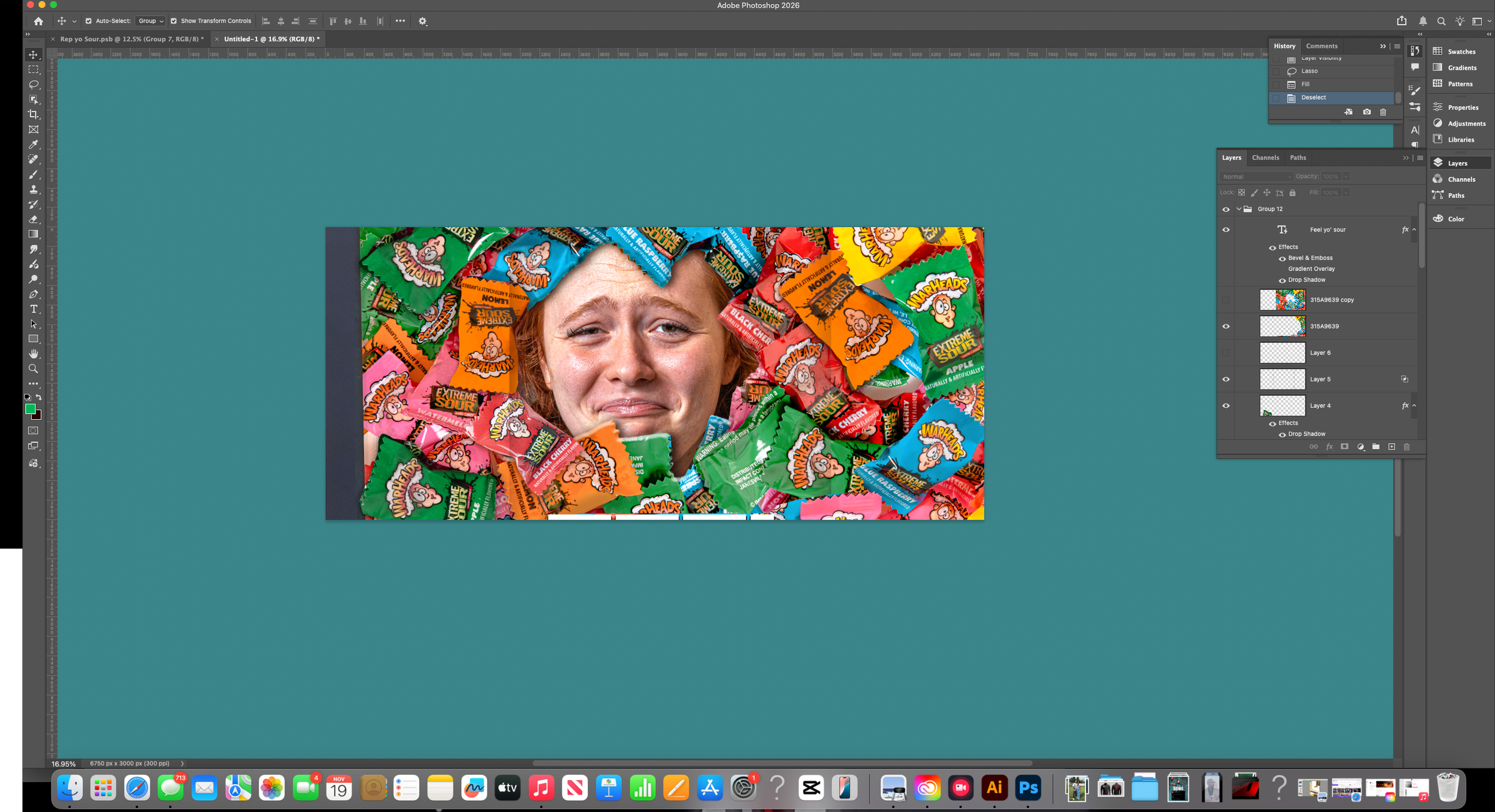Select the Frame tool

click(33, 130)
